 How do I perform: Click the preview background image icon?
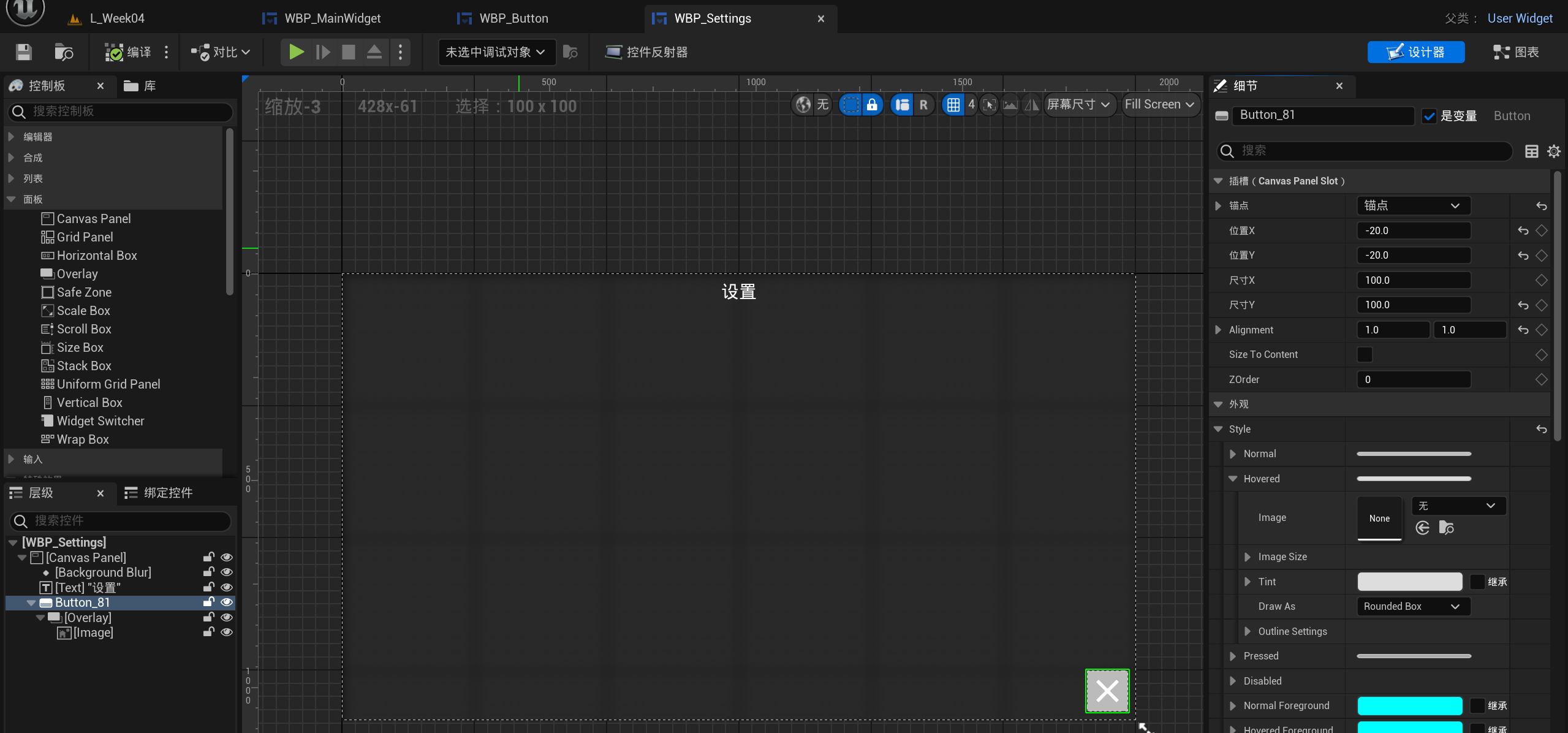tap(1010, 105)
